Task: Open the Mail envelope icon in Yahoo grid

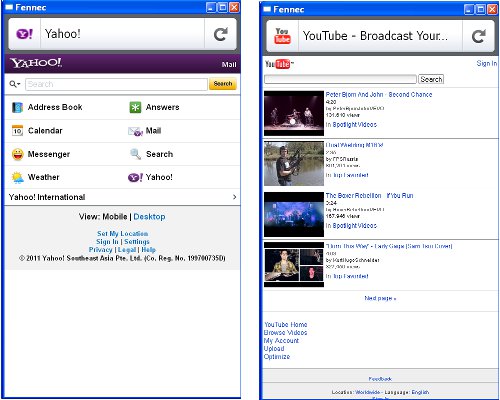Action: pyautogui.click(x=135, y=131)
